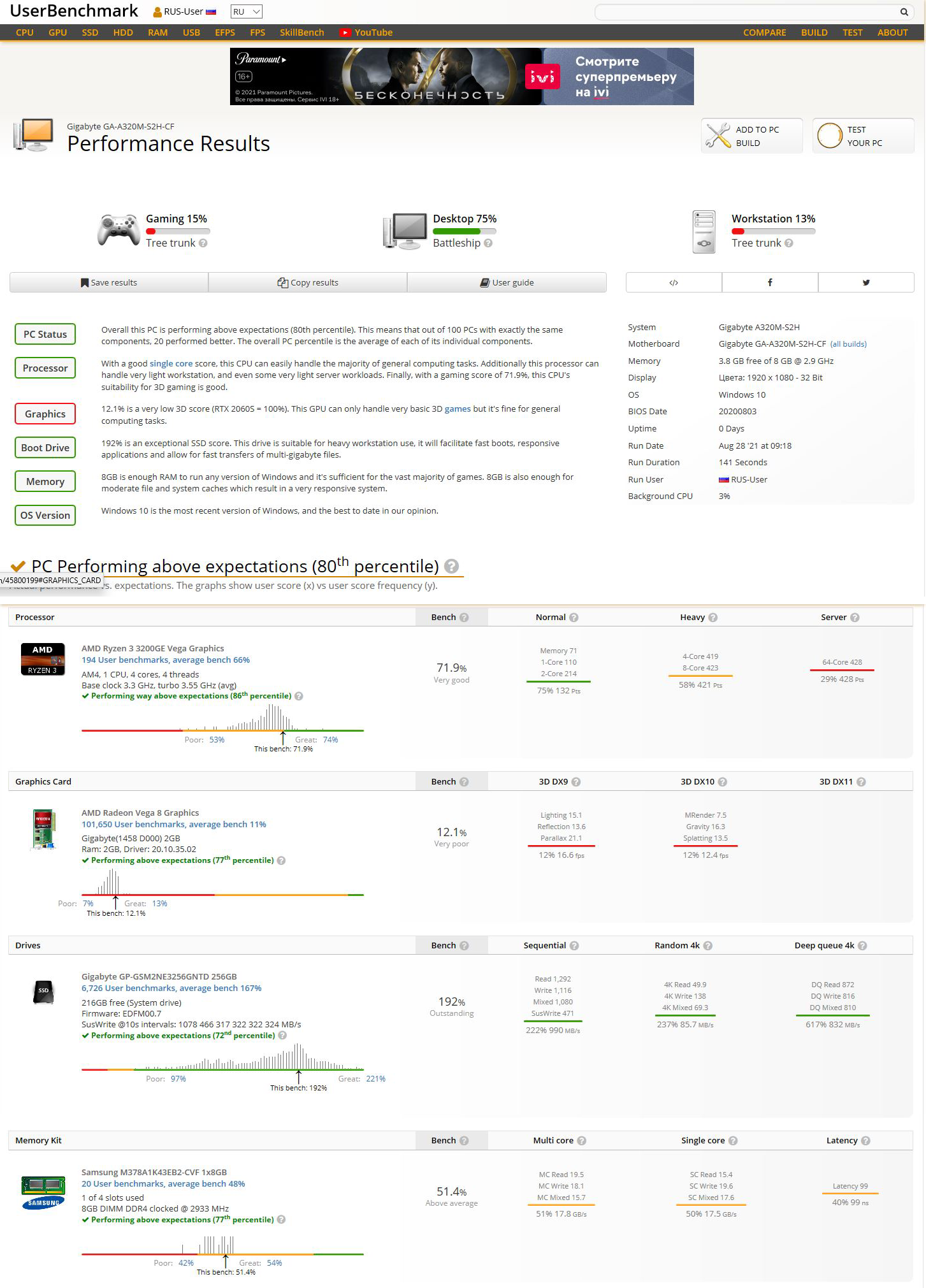Open the BUILD menu item
Image resolution: width=926 pixels, height=1288 pixels.
pos(814,33)
